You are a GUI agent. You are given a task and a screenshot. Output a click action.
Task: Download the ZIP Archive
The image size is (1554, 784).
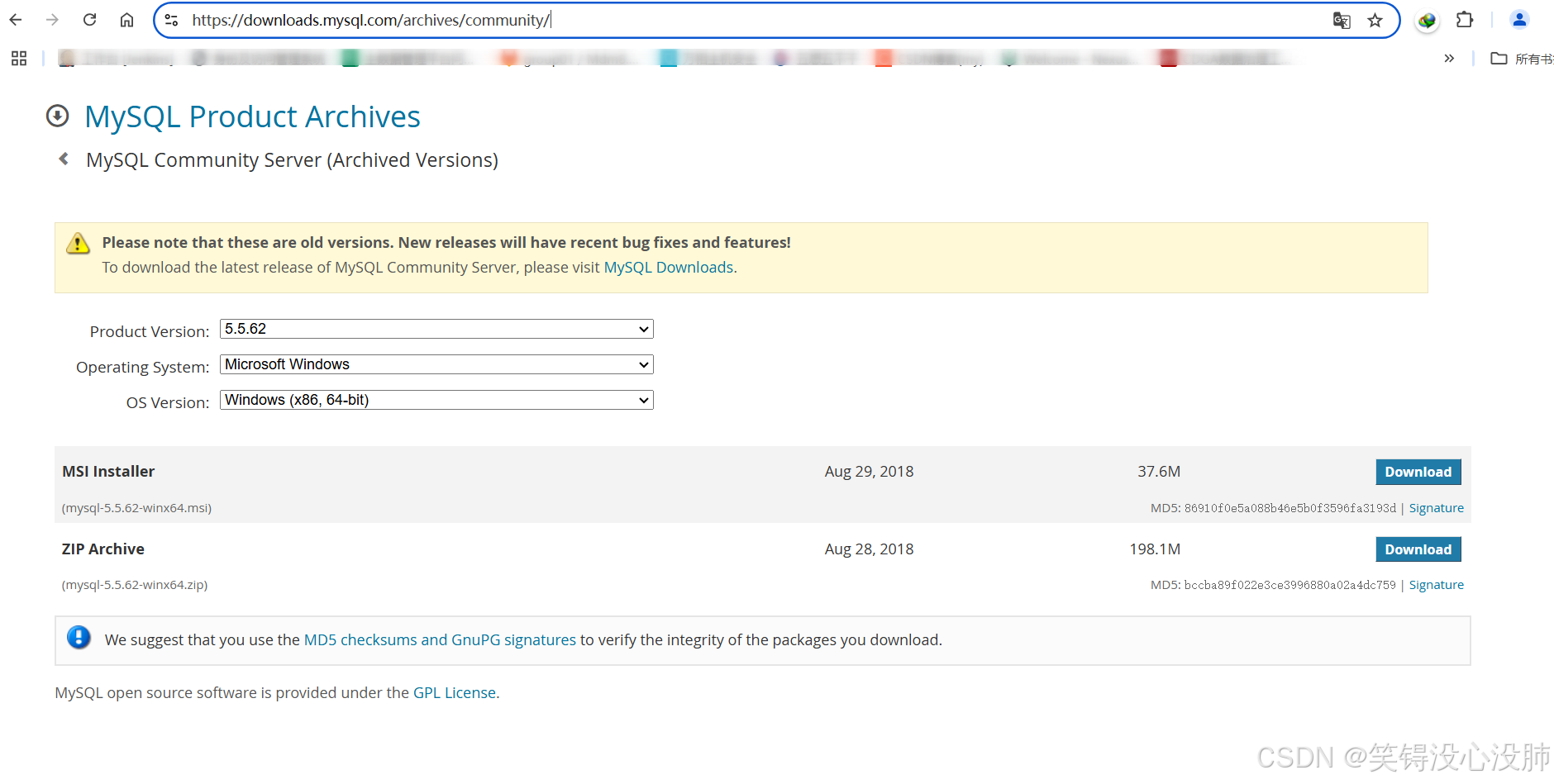[1418, 549]
